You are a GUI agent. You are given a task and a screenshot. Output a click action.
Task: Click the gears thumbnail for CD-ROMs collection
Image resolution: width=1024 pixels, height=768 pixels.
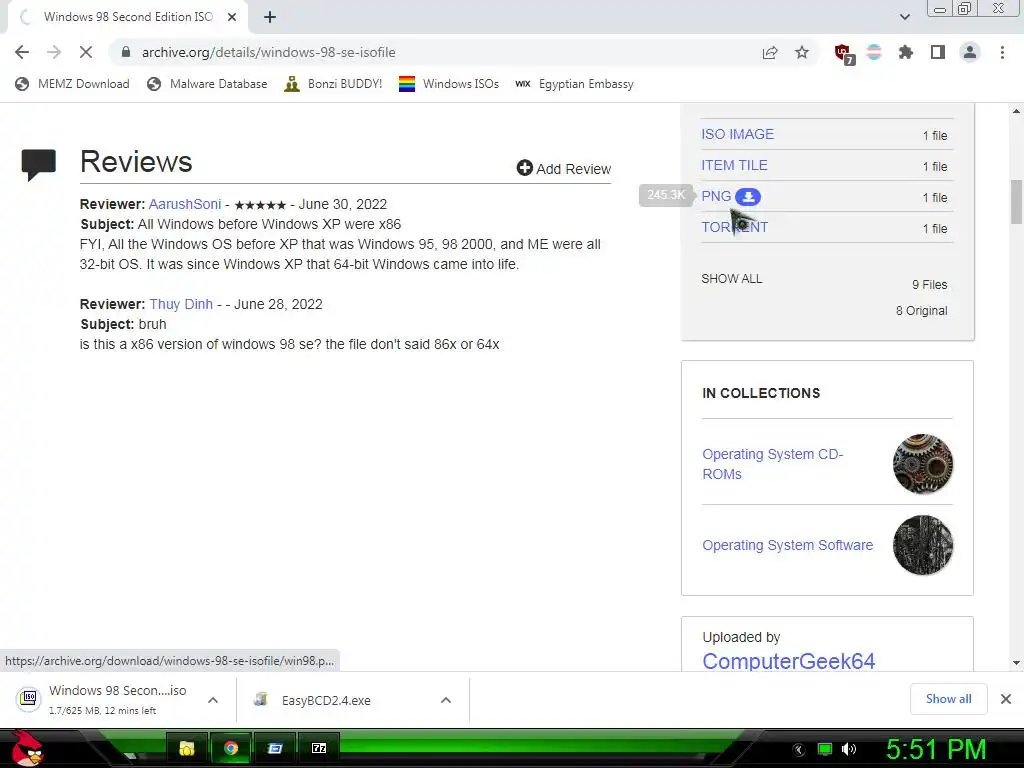tap(923, 464)
